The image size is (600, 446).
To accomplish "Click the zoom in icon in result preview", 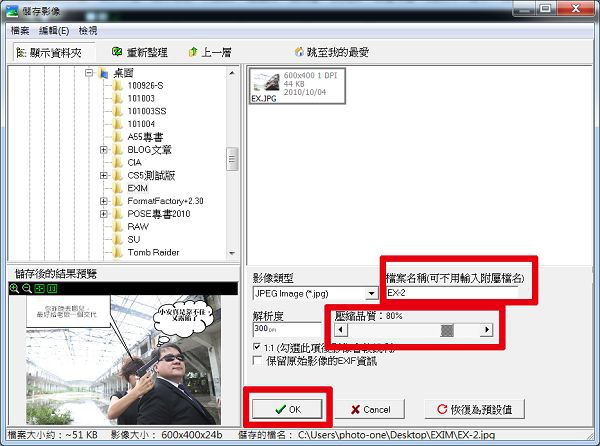I will point(14,288).
